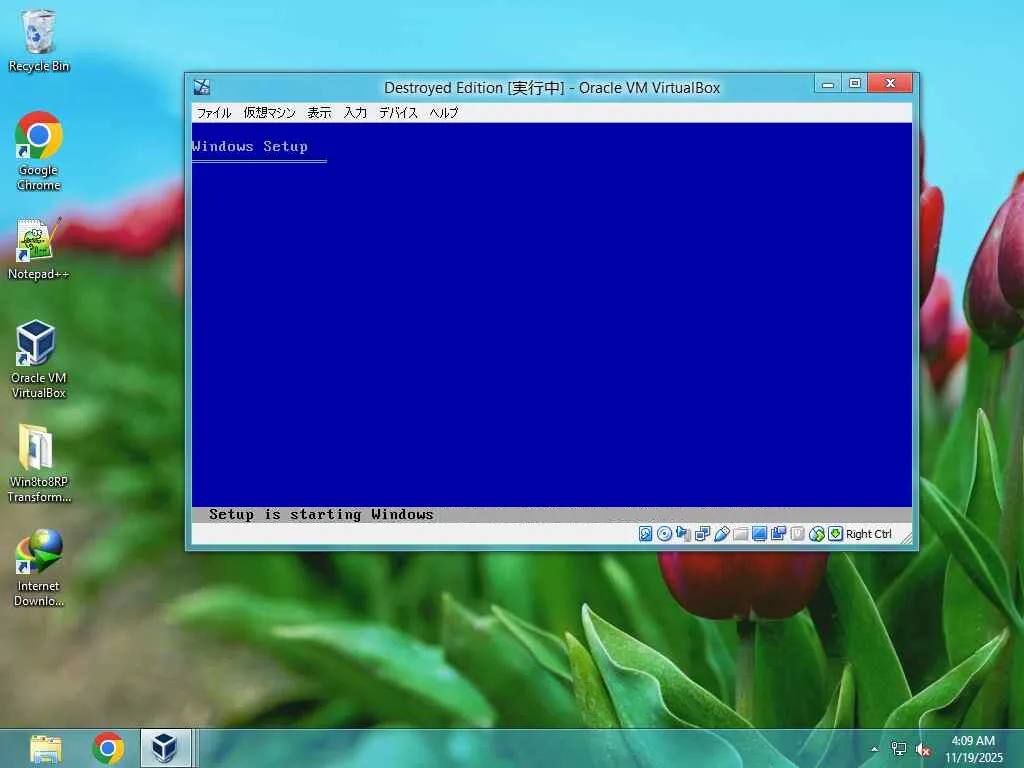Open File Explorer from the taskbar
The width and height of the screenshot is (1024, 768).
tap(46, 748)
